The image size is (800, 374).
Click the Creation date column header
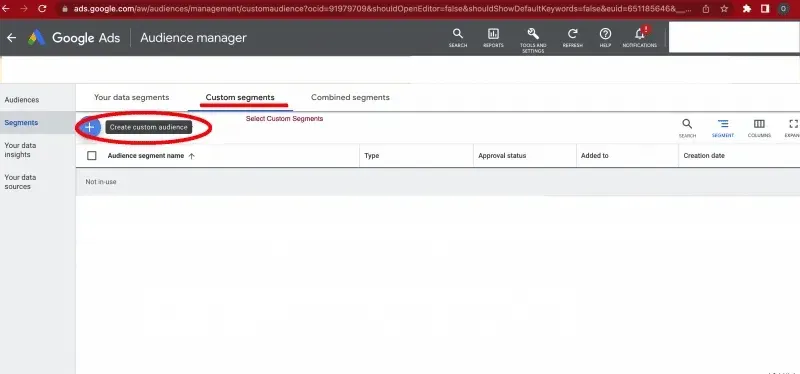pyautogui.click(x=704, y=156)
